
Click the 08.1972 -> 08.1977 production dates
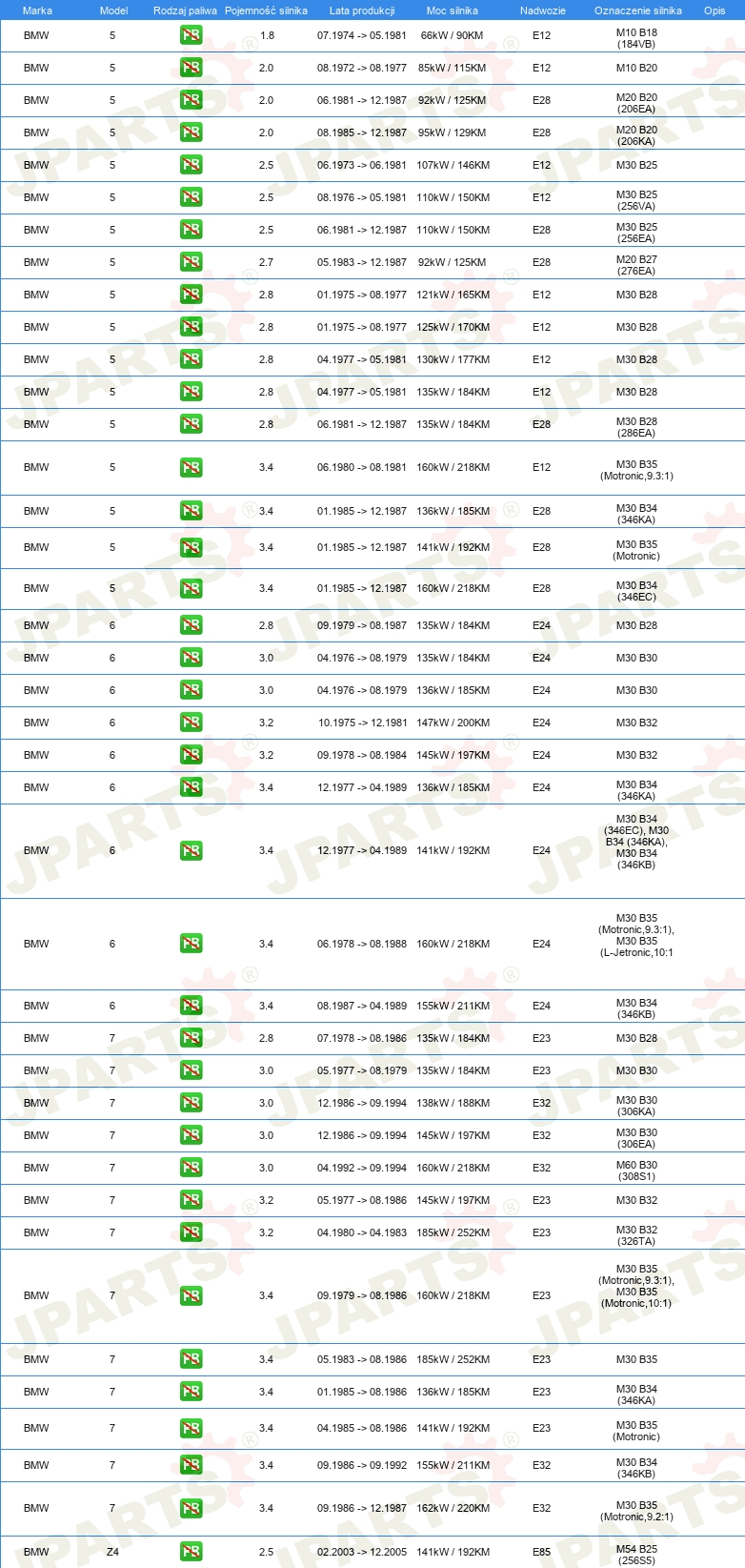coord(362,68)
